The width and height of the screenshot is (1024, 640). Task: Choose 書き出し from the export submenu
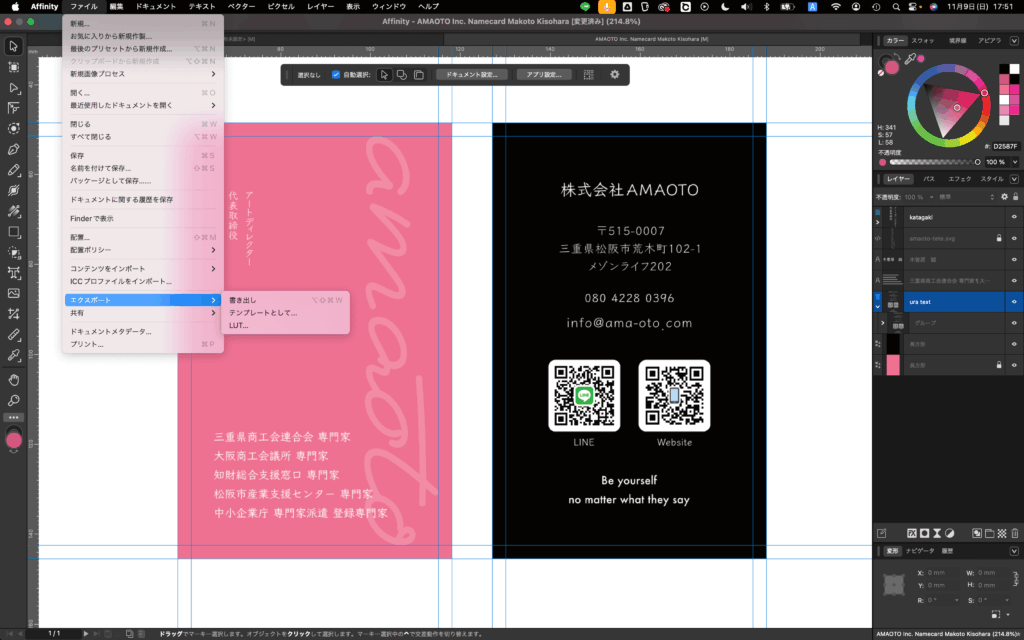pos(243,299)
